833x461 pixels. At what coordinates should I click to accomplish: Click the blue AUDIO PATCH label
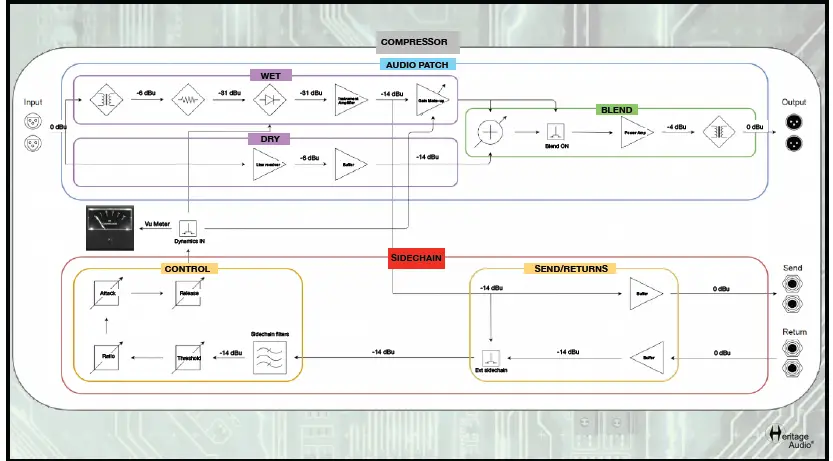[418, 65]
